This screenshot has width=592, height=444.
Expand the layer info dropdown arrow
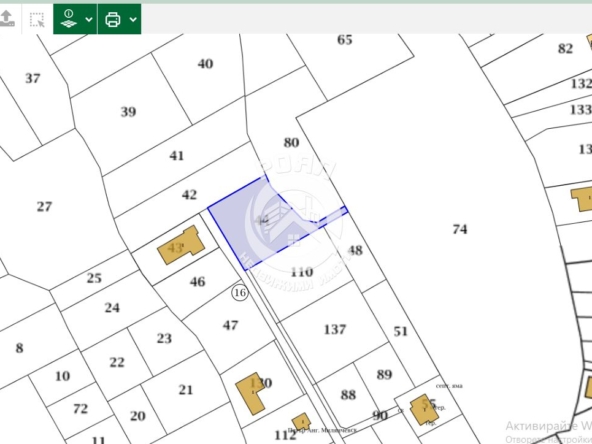pos(89,19)
